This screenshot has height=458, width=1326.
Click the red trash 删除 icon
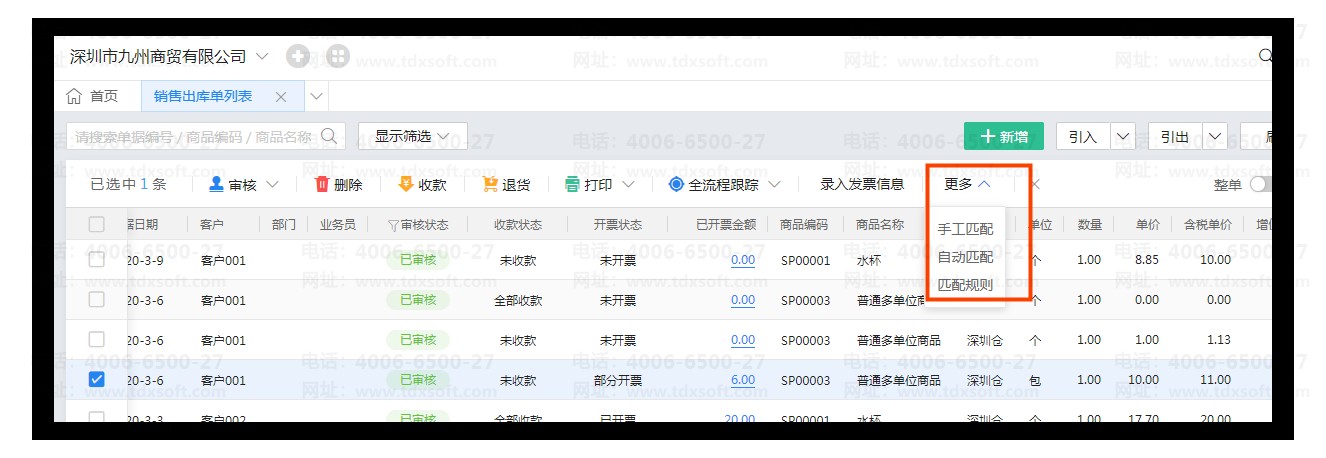[x=322, y=184]
